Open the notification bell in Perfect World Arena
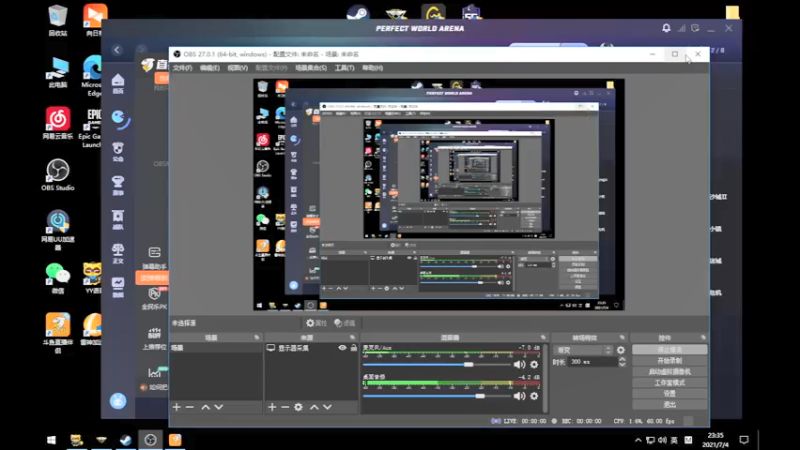The width and height of the screenshot is (800, 450). tap(666, 28)
